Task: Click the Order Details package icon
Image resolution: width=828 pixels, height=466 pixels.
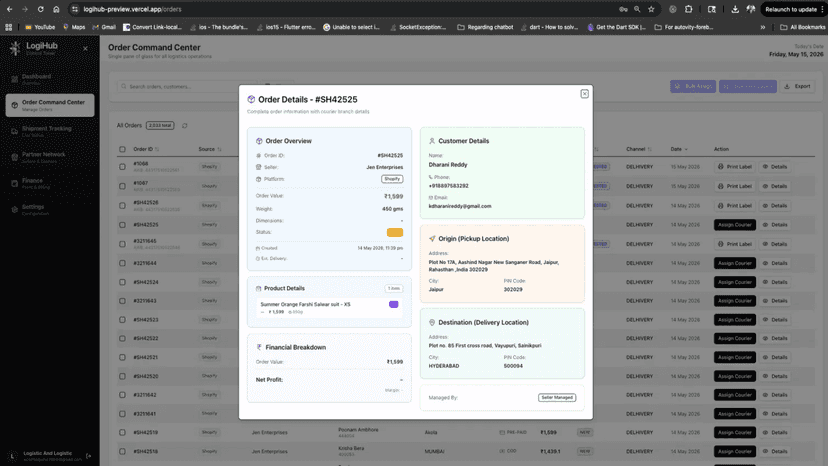Action: 251,99
